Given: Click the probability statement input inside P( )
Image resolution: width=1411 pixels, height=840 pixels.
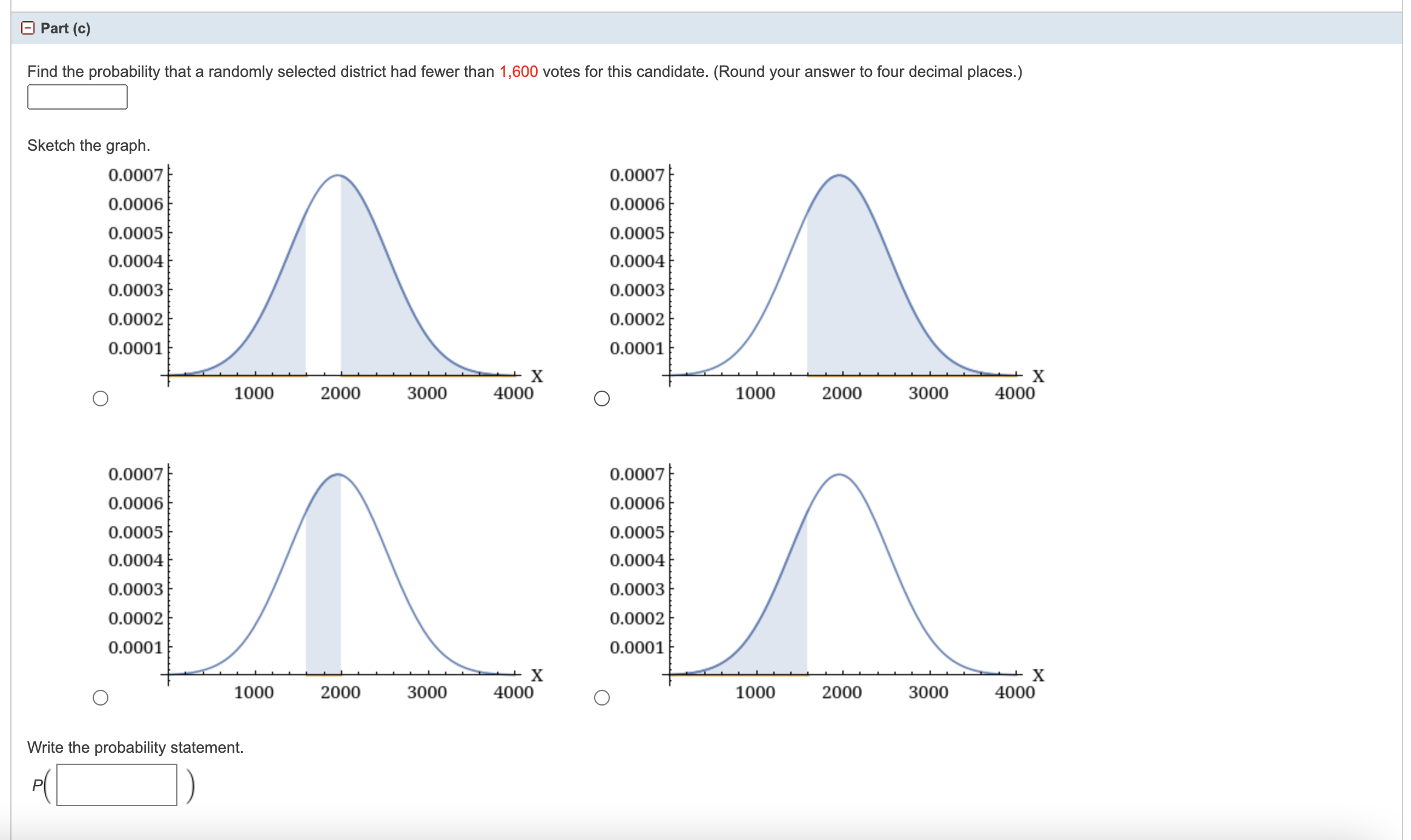Looking at the screenshot, I should tap(117, 785).
